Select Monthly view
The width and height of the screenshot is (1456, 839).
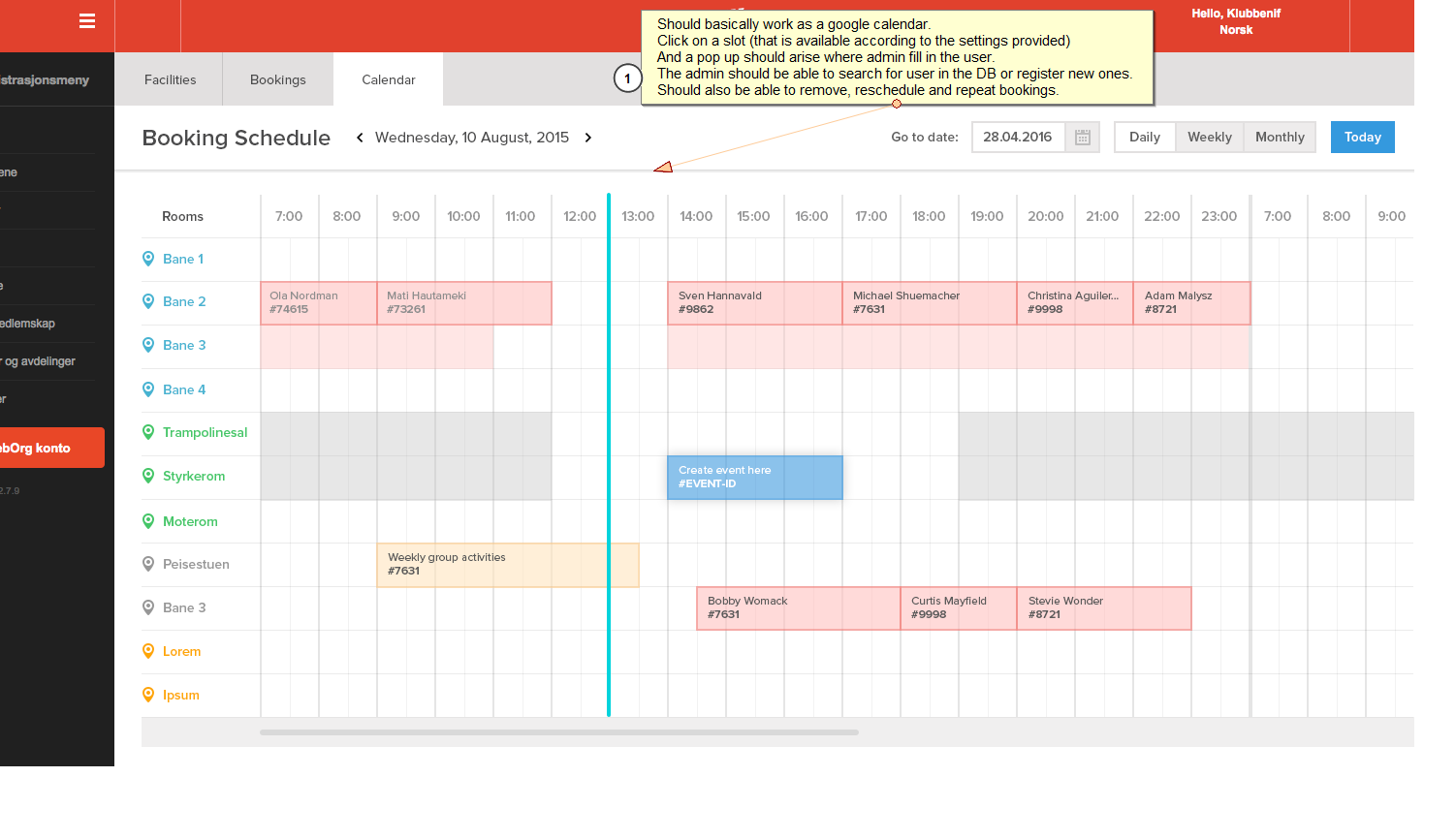point(1280,137)
